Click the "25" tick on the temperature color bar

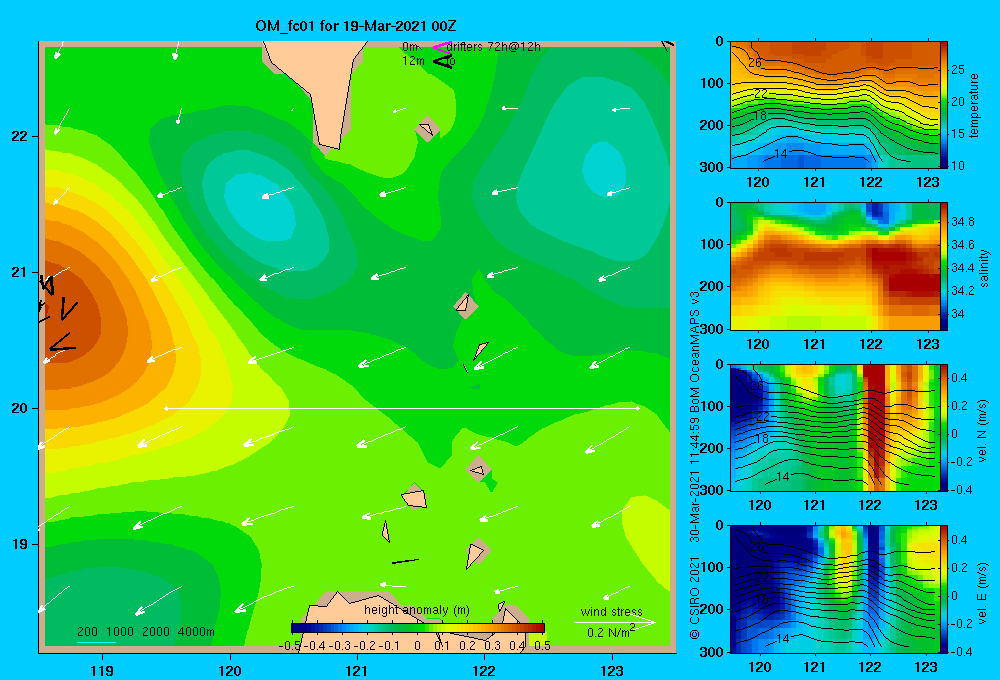(x=957, y=70)
